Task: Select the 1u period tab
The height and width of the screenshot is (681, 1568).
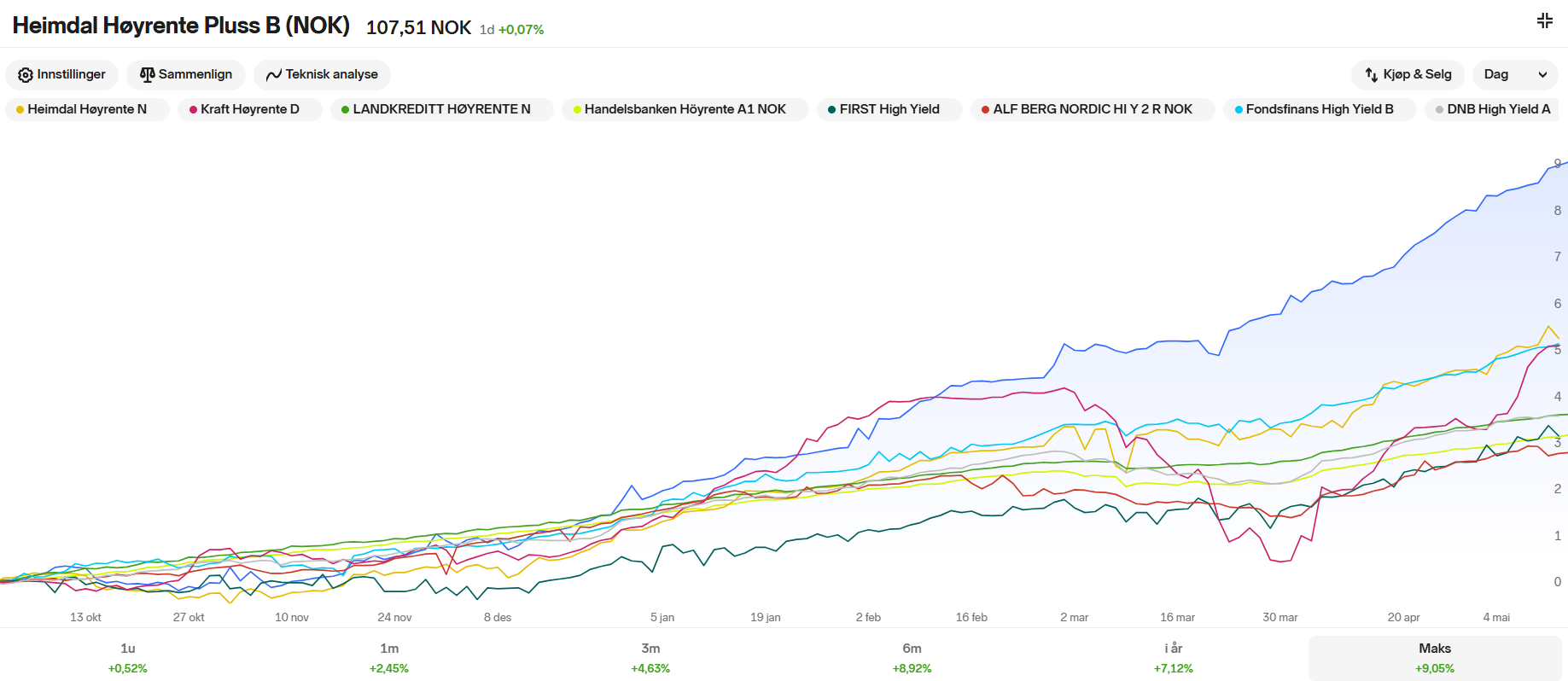Action: tap(128, 658)
